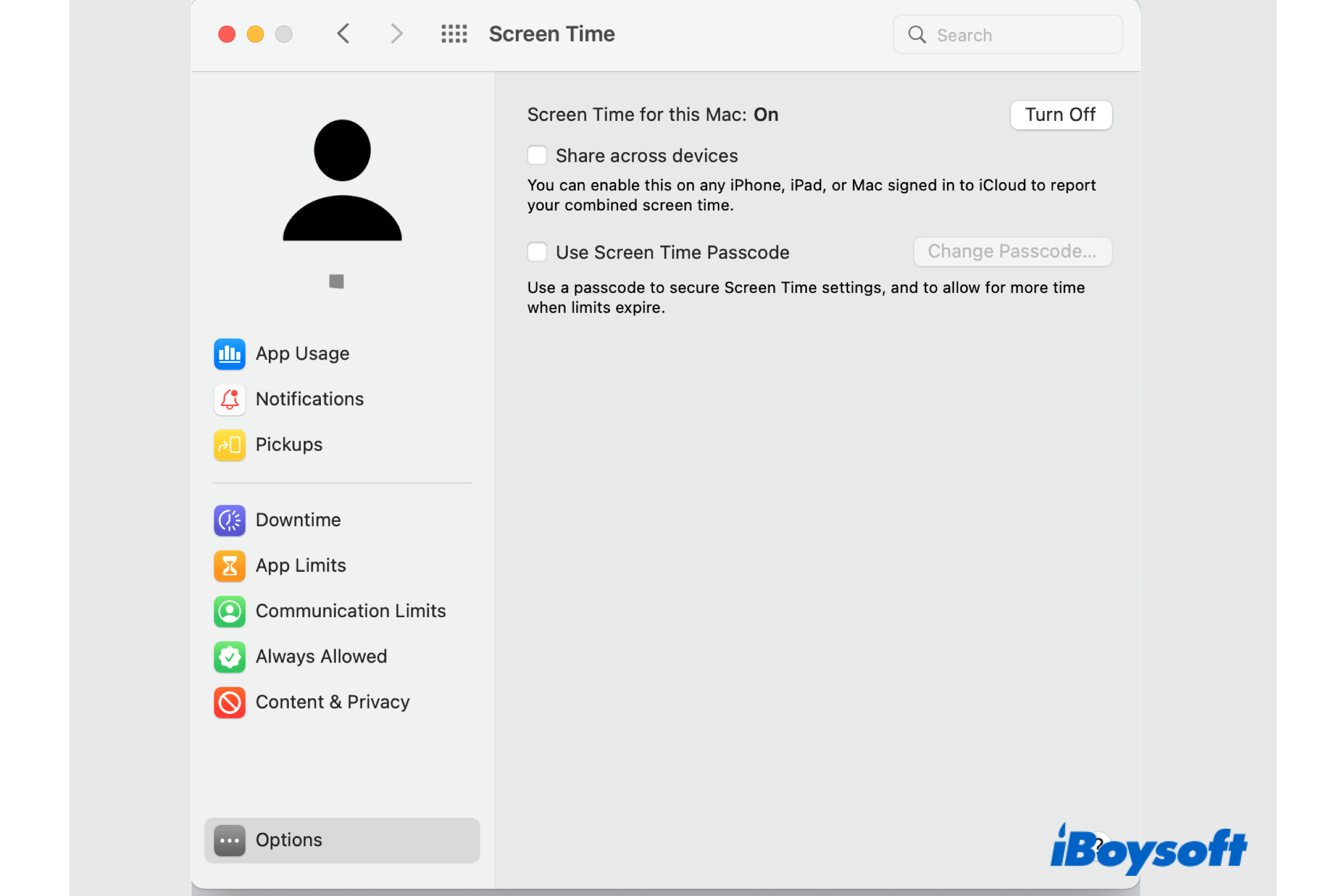The width and height of the screenshot is (1344, 896).
Task: Open the Options section
Action: [x=288, y=840]
